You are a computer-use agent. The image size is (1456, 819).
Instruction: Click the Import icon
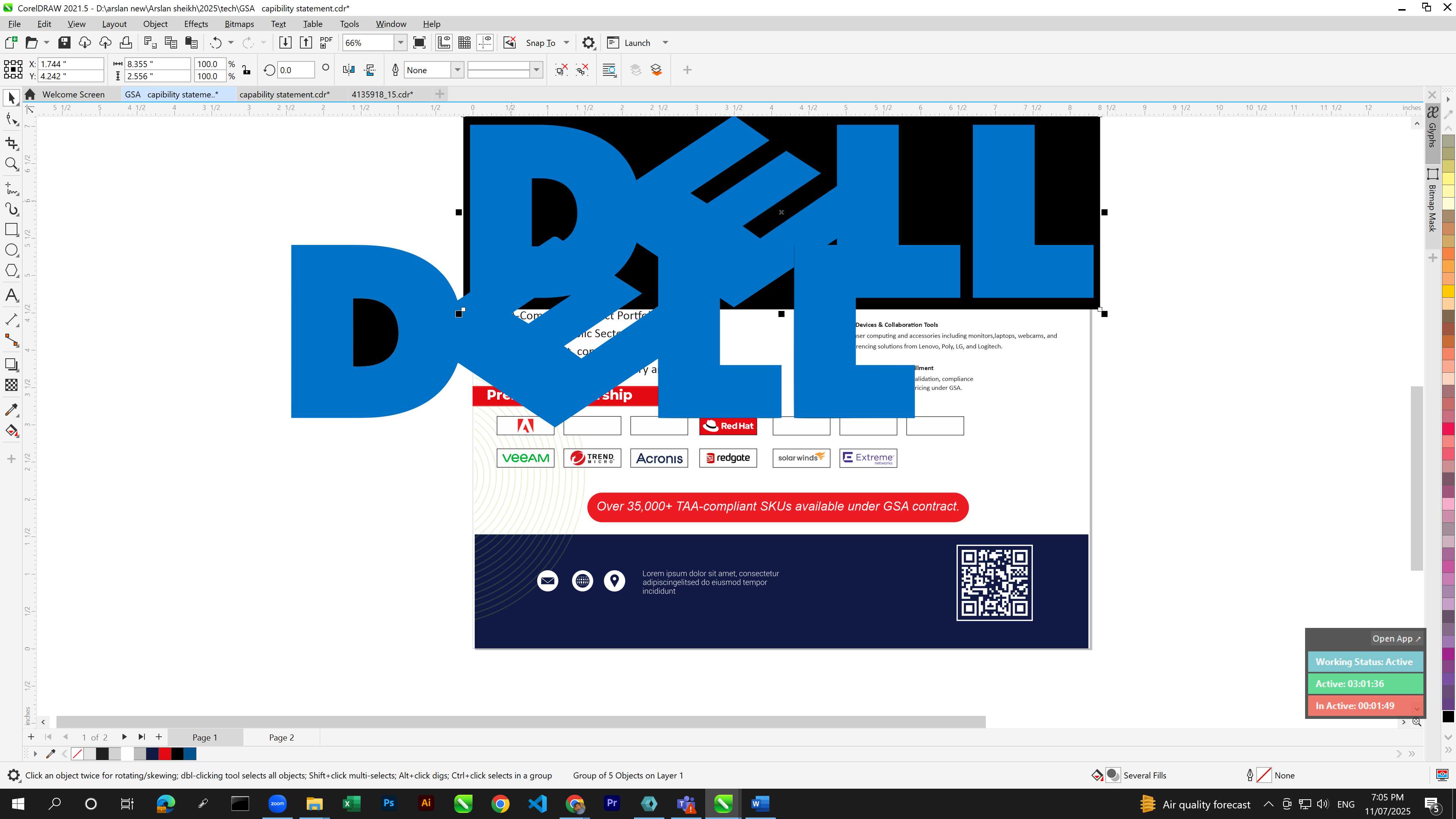(286, 42)
